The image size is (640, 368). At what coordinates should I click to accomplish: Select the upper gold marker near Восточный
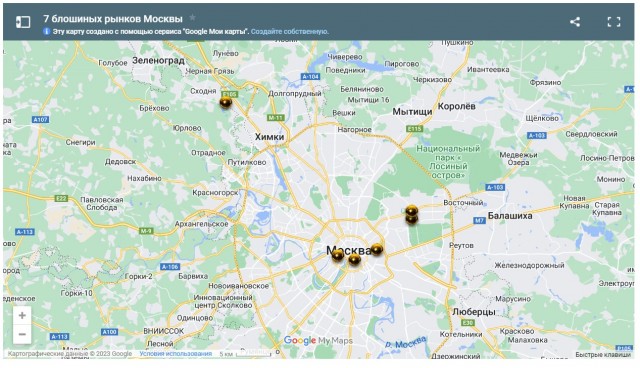411,211
